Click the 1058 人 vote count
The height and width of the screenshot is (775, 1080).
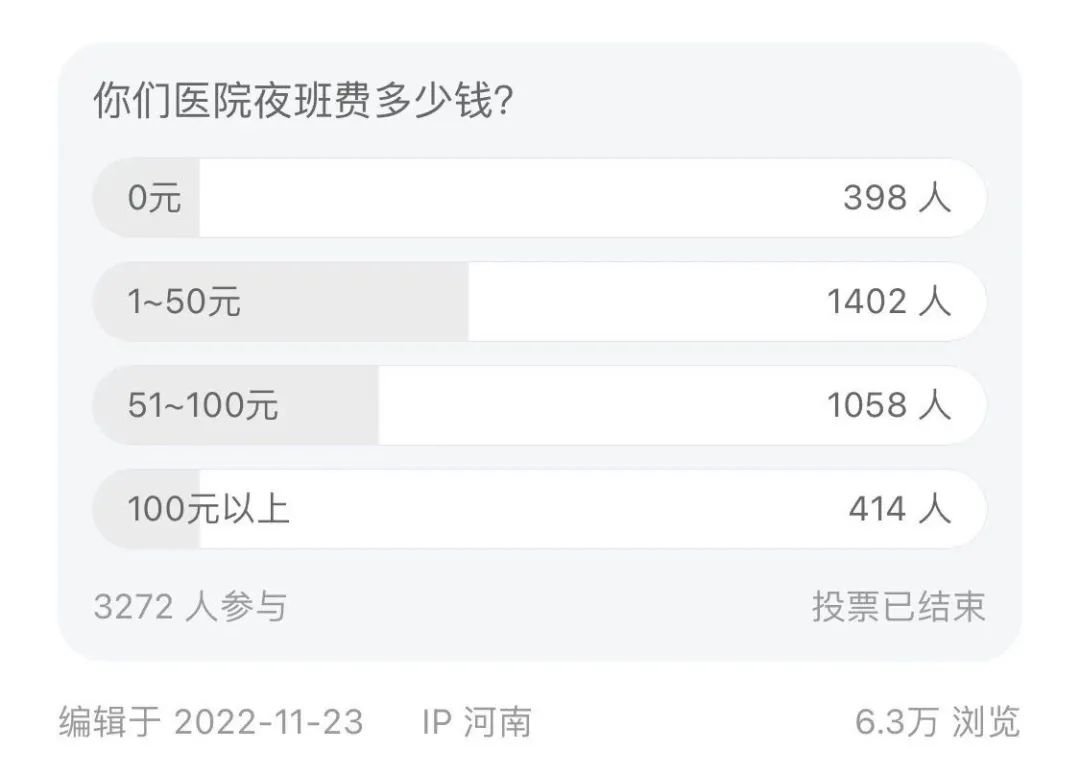point(889,405)
